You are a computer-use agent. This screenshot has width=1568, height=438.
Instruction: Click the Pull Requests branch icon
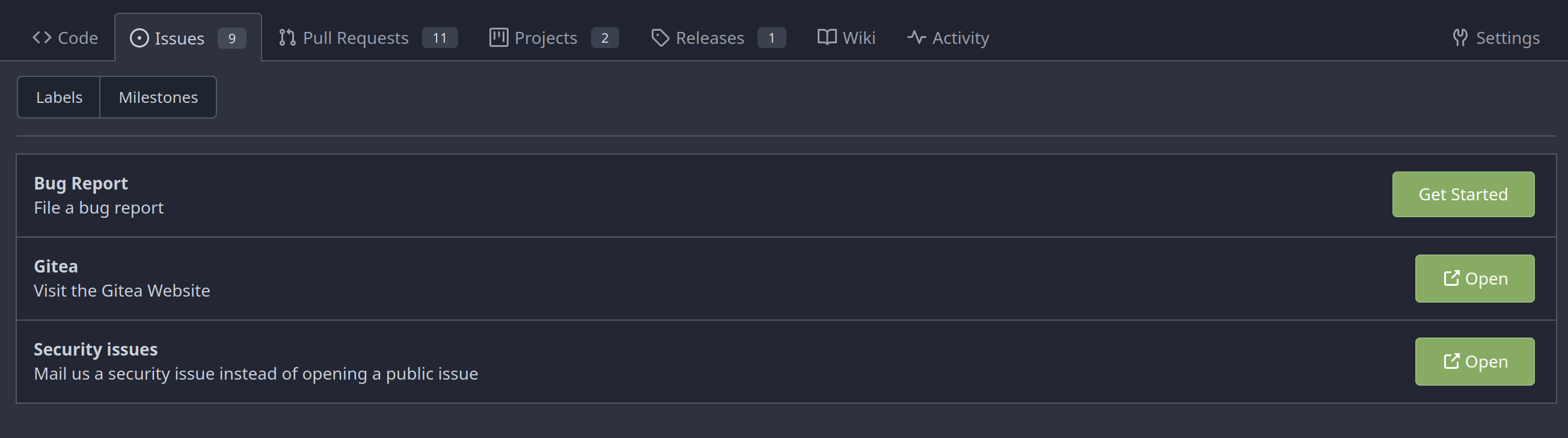[287, 38]
